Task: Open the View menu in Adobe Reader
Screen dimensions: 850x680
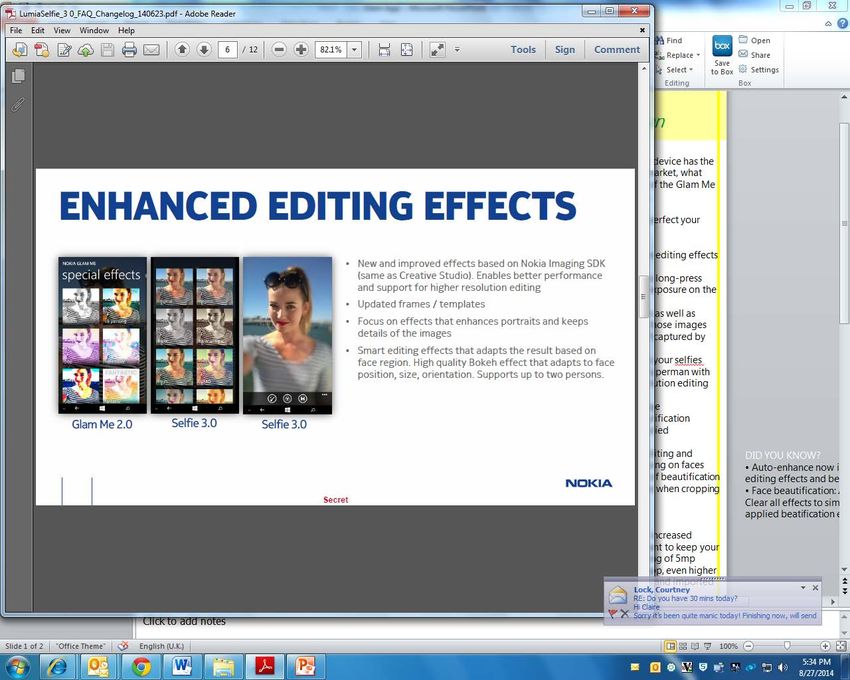Action: click(62, 30)
